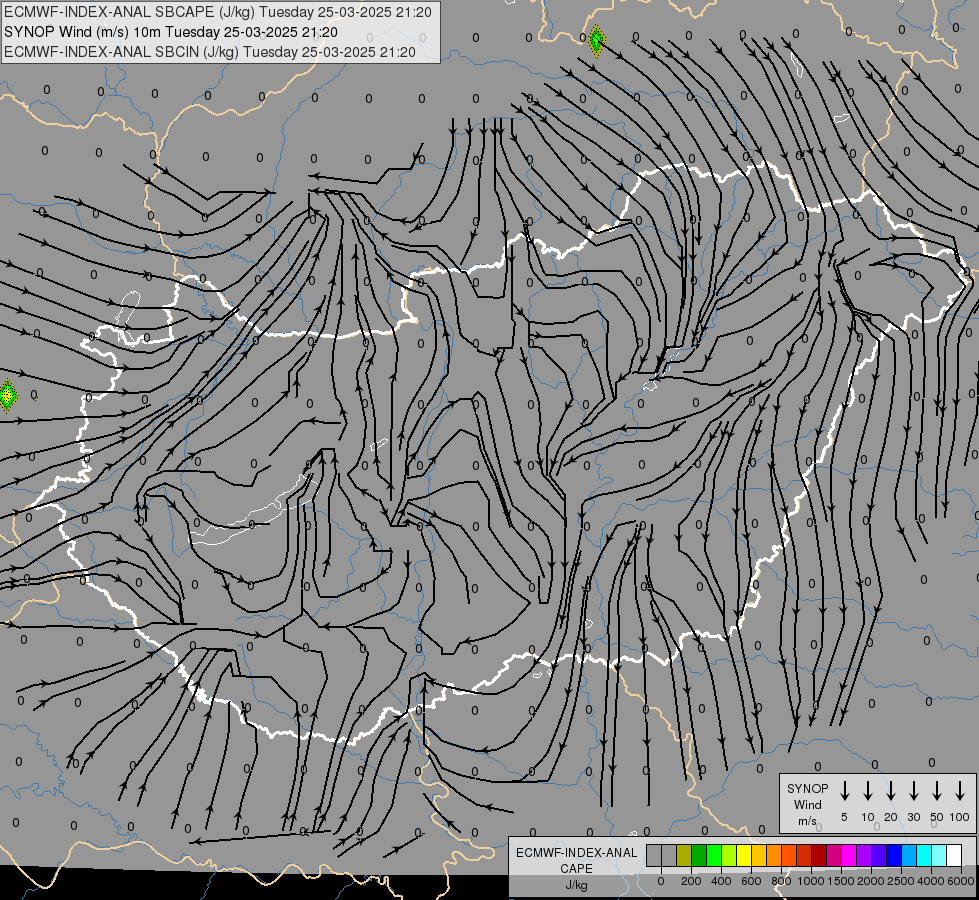Select the pure blue swatch before 2500
The image size is (979, 900).
[894, 855]
